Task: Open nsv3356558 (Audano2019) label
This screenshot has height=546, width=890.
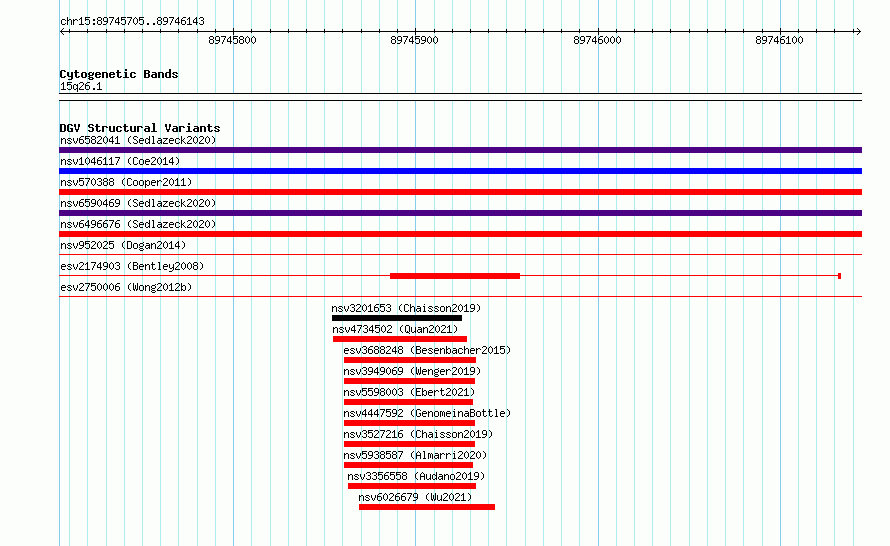Action: pos(416,476)
